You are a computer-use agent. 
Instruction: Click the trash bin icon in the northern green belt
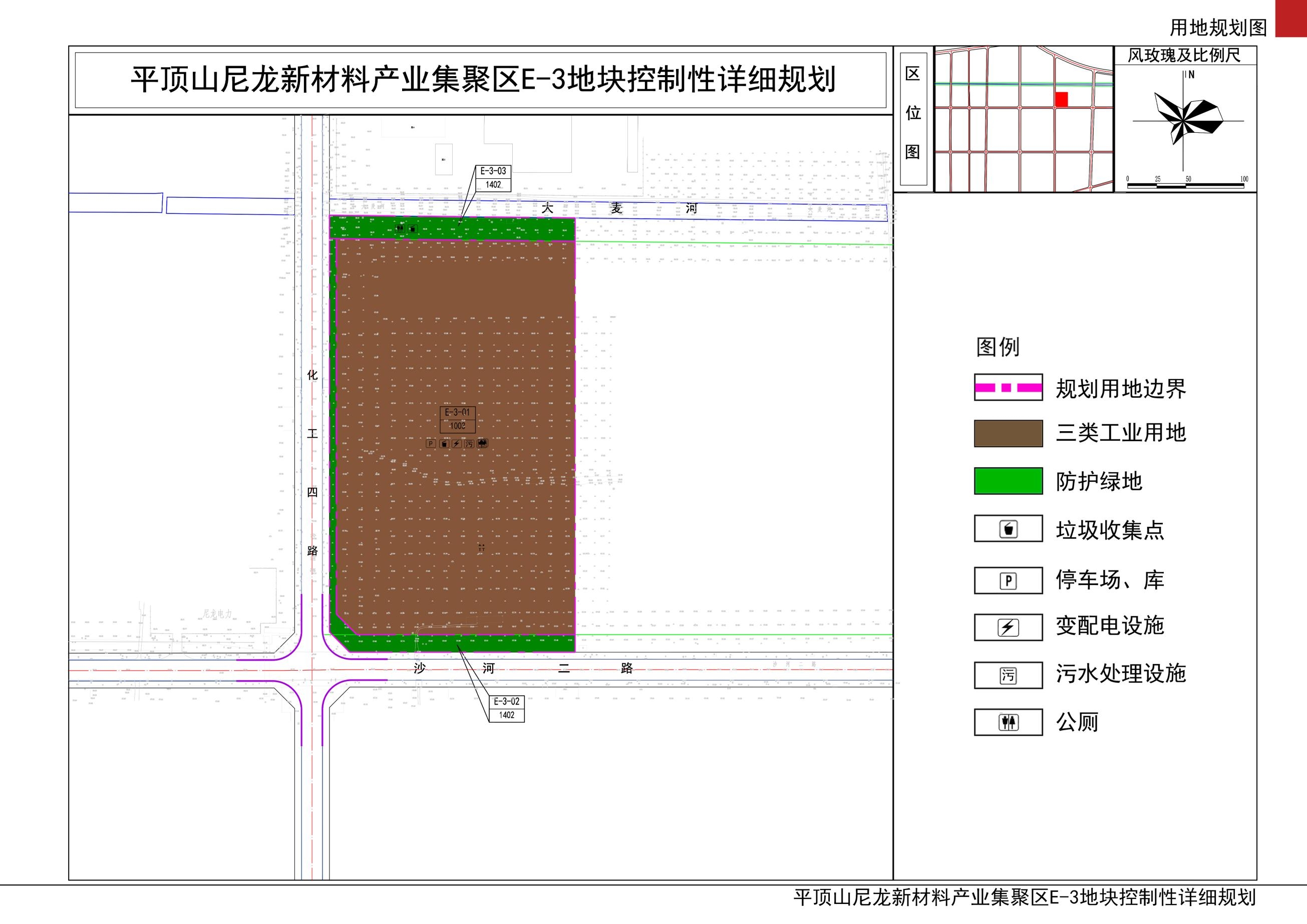click(x=413, y=229)
